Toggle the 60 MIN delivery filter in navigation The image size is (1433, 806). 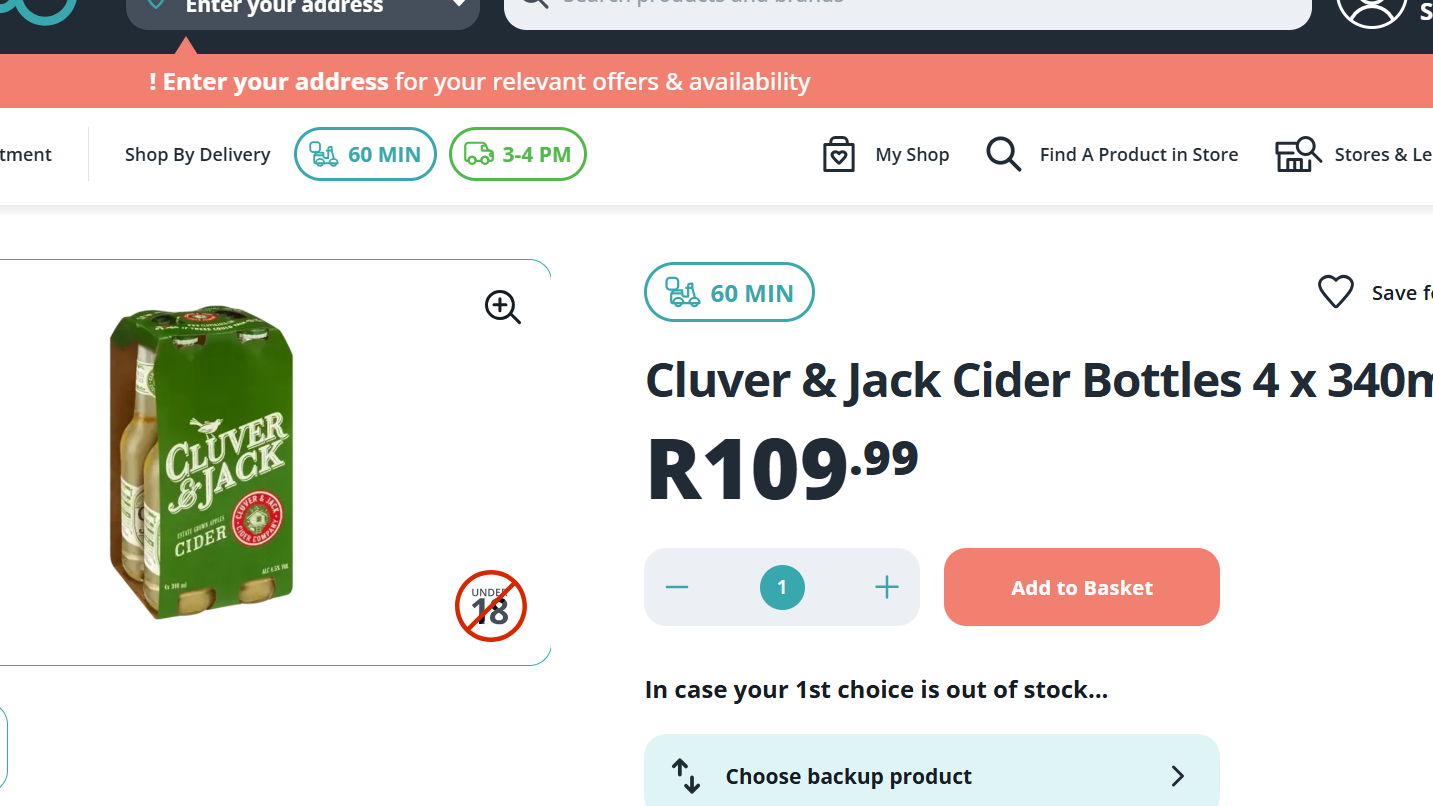365,154
